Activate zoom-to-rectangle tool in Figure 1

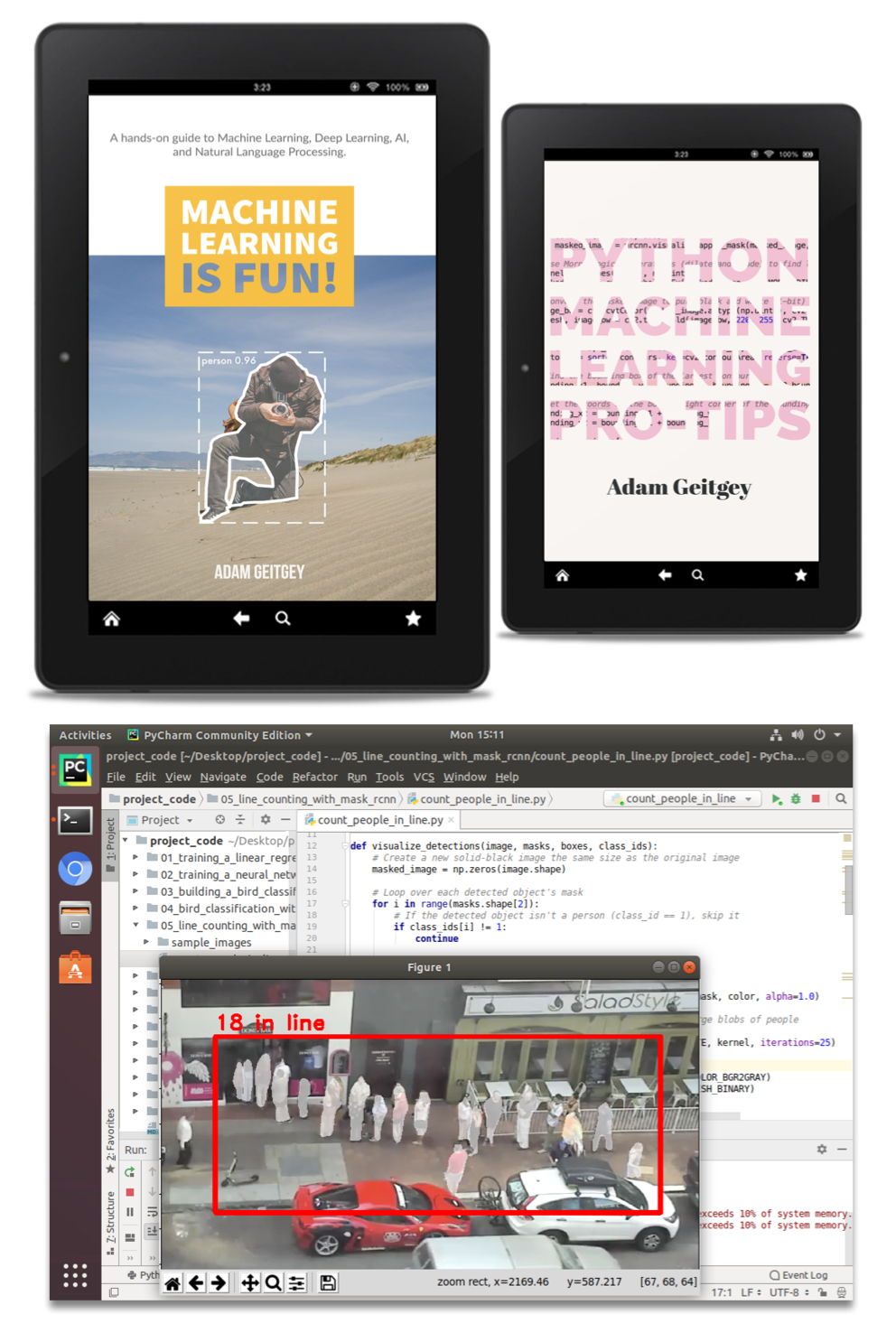[273, 1282]
